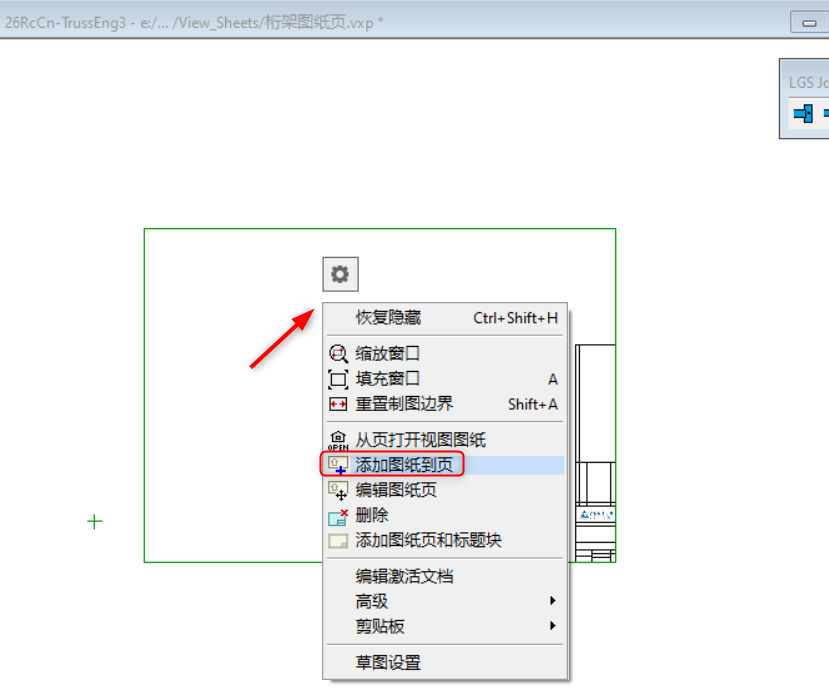
Task: Click the red 重置制图边界 icon
Action: (338, 405)
